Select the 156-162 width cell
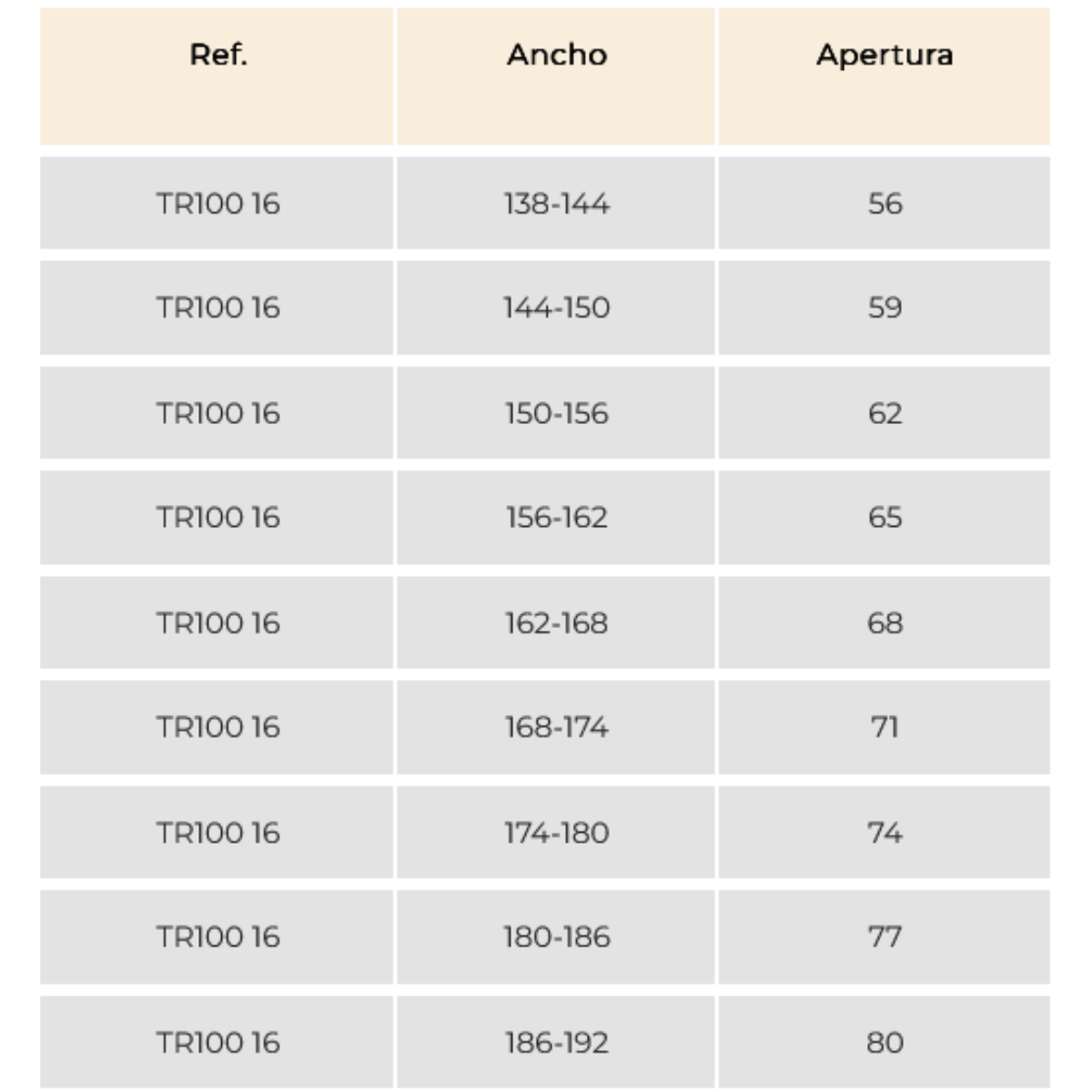 point(556,517)
